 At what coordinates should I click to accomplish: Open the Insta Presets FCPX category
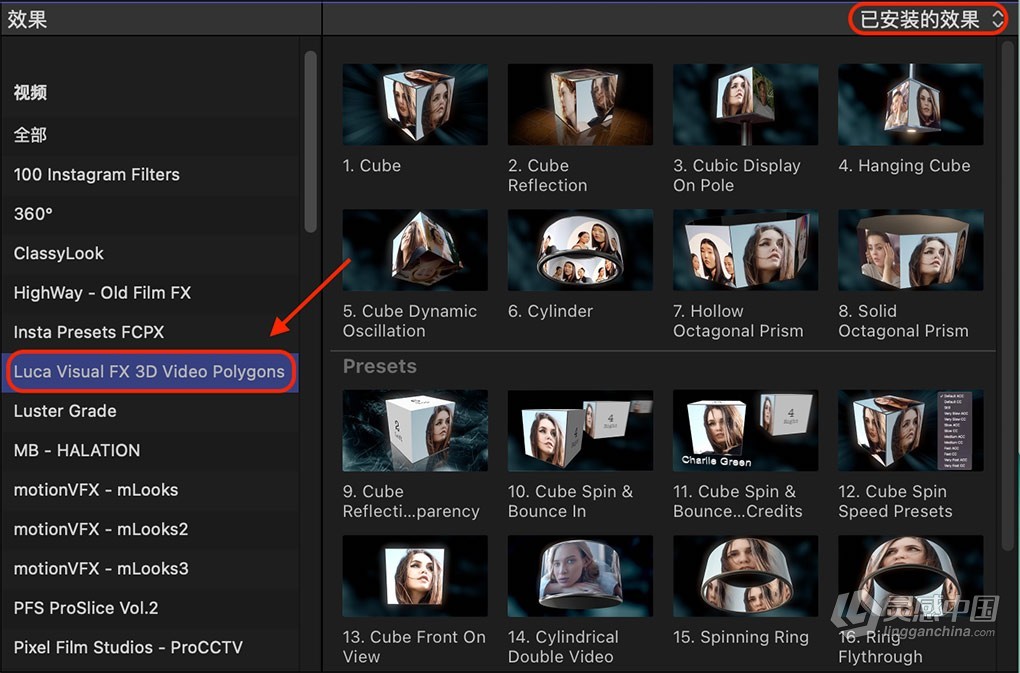coord(150,332)
